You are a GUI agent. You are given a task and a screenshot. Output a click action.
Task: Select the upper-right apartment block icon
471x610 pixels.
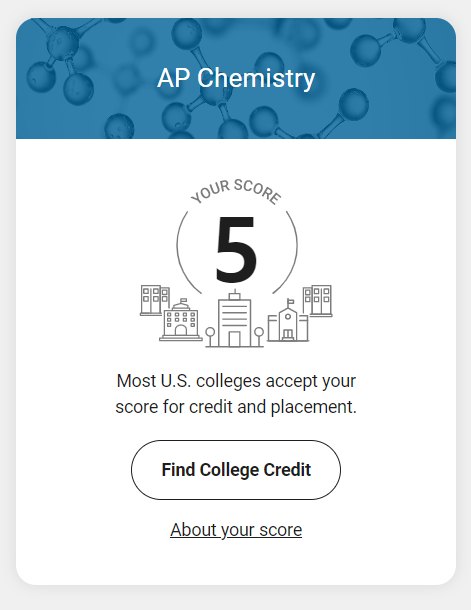[x=317, y=300]
